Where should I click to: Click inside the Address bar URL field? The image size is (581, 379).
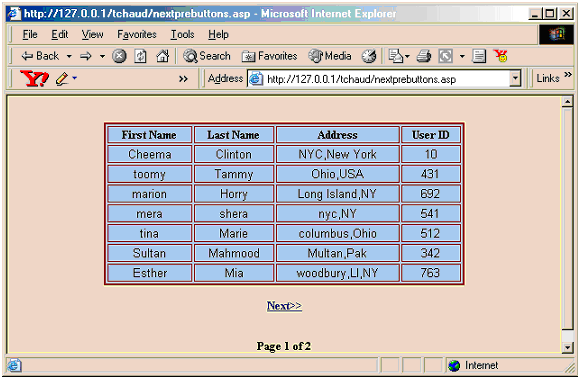[385, 79]
